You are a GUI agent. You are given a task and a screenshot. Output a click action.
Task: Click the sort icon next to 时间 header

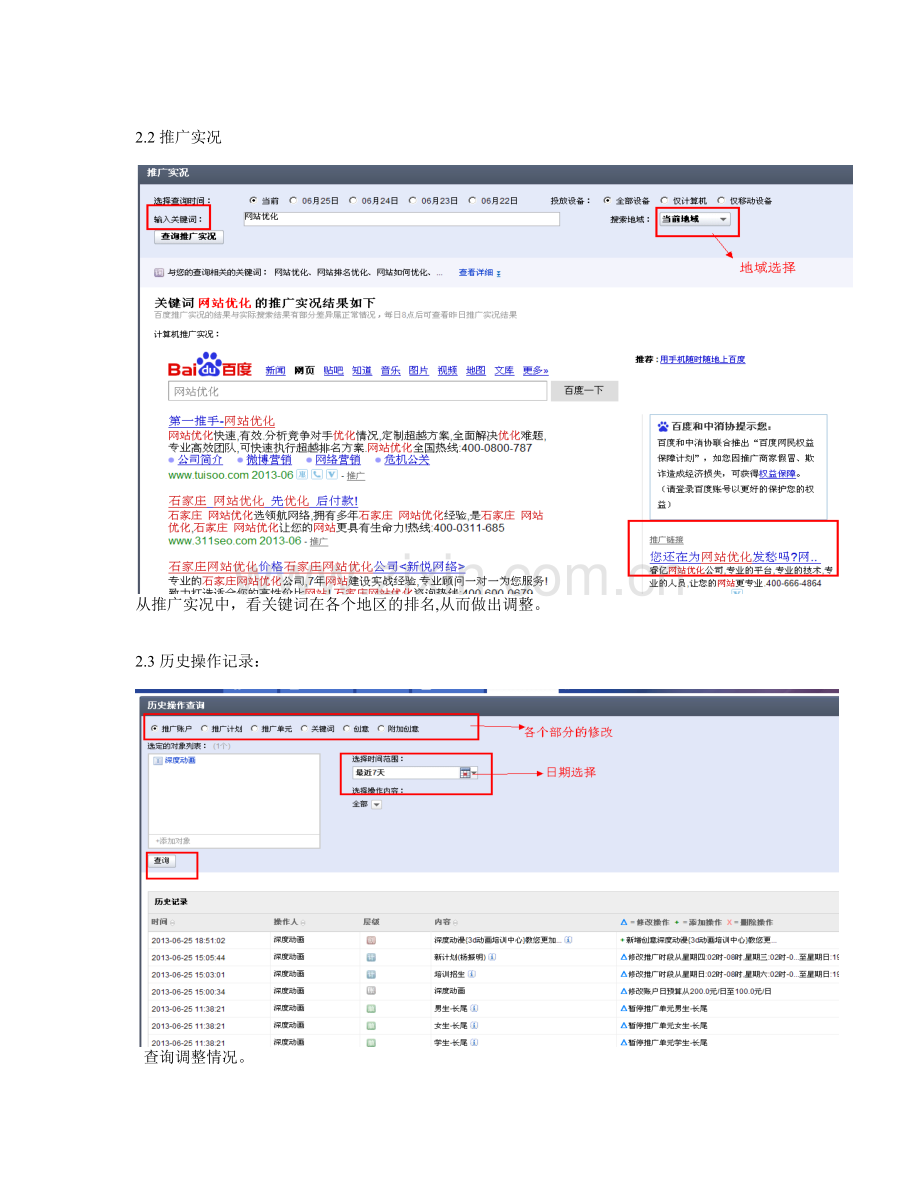[x=172, y=922]
